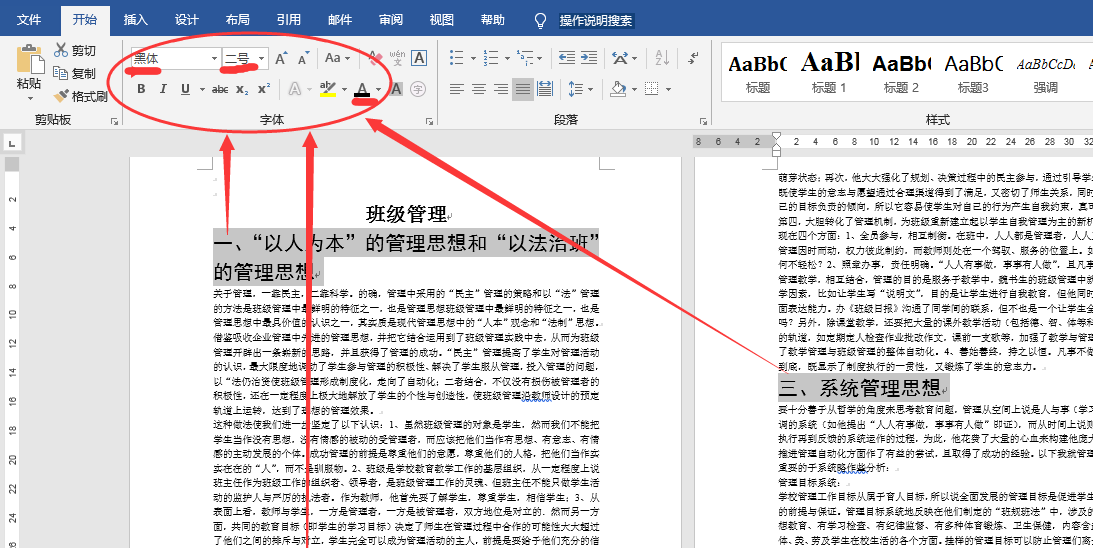Screen dimensions: 1093x548
Task: Apply the 标题 1 style
Action: (830, 73)
